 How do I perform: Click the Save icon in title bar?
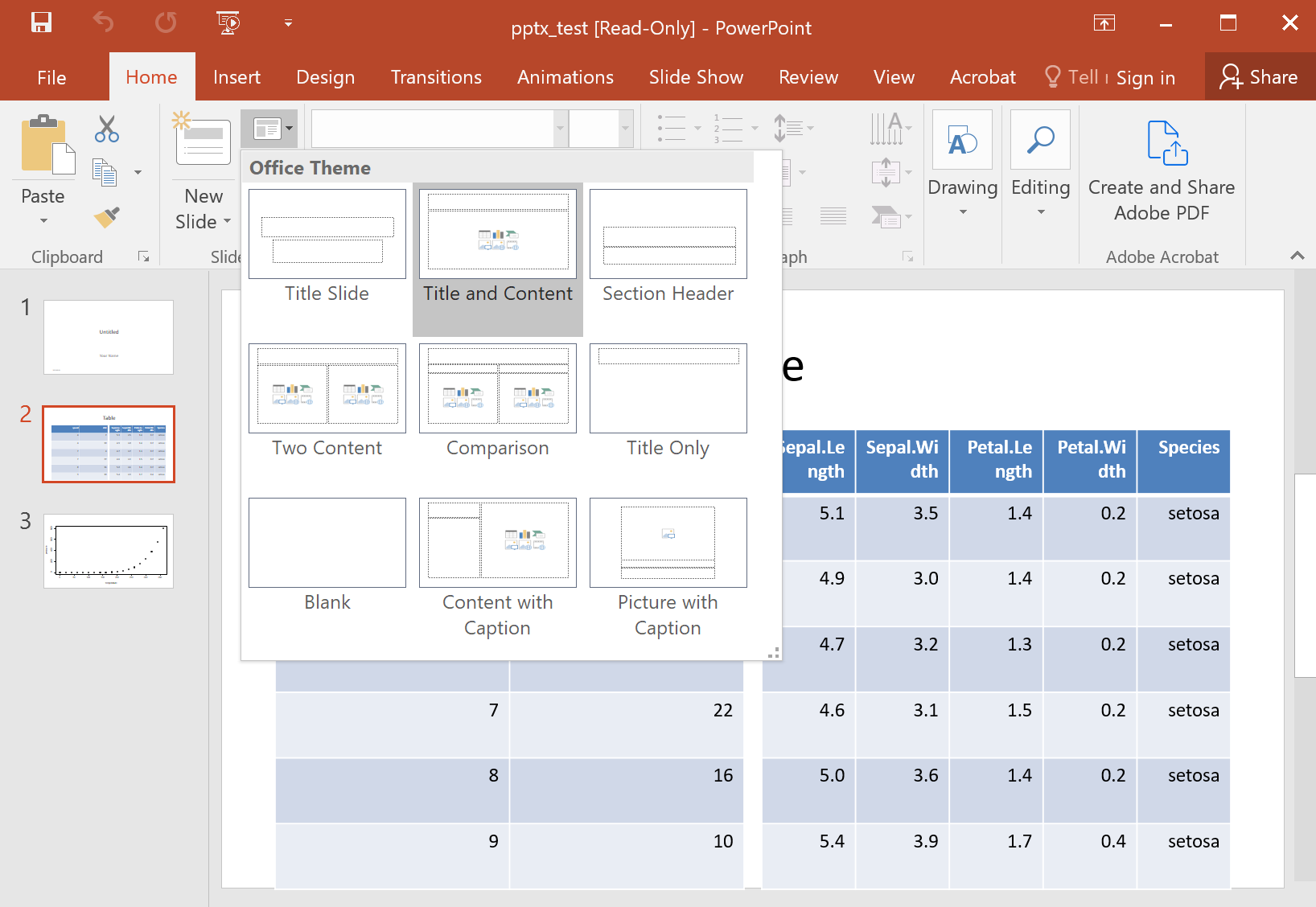coord(41,23)
